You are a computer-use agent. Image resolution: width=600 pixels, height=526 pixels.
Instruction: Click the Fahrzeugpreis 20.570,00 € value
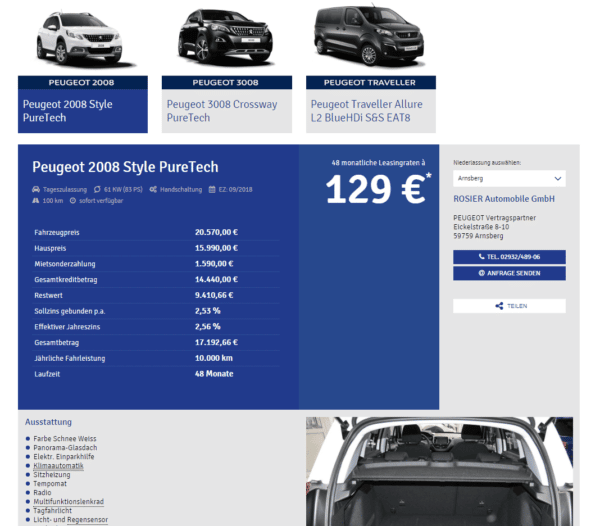[x=216, y=232]
